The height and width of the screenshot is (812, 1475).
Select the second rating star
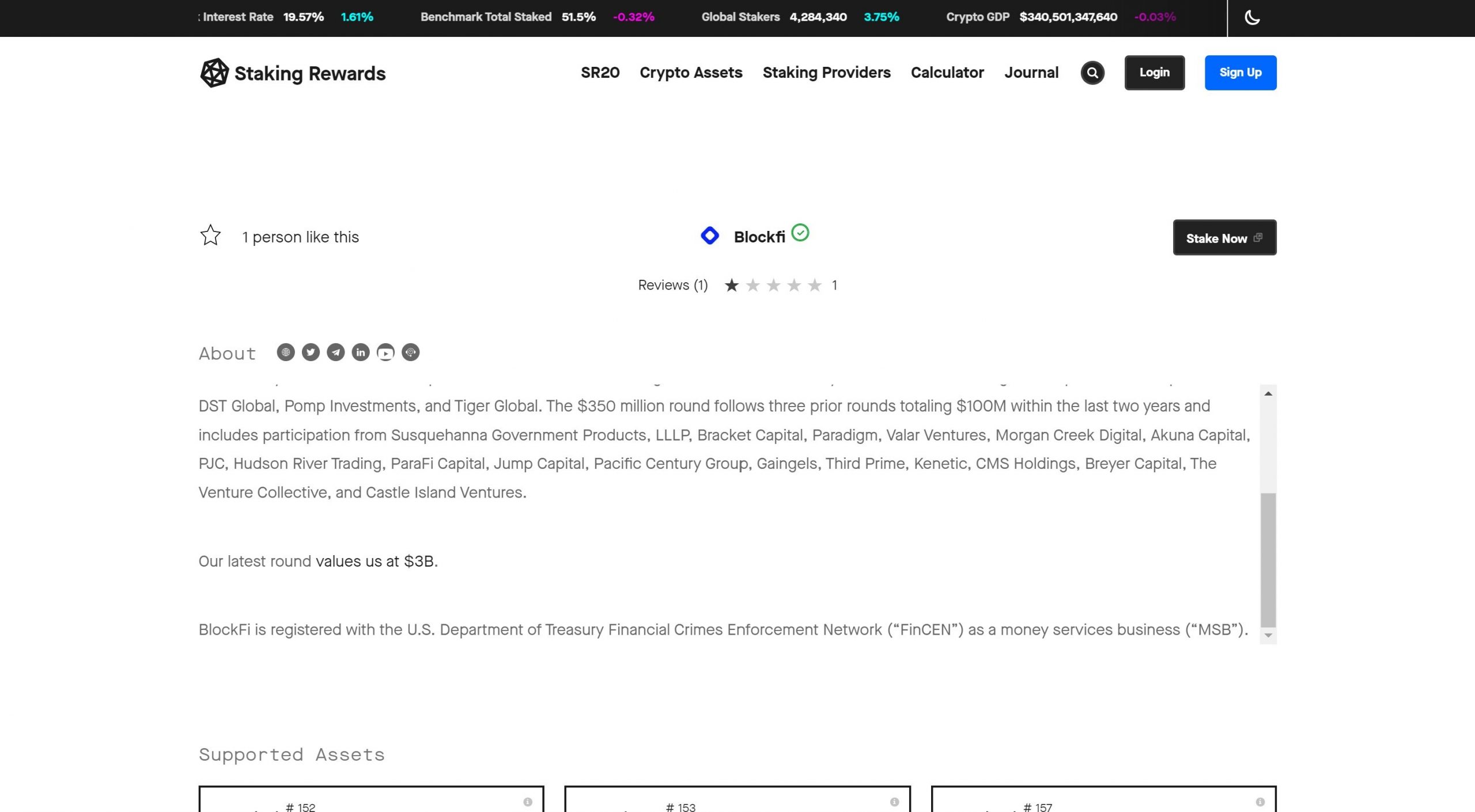point(752,285)
